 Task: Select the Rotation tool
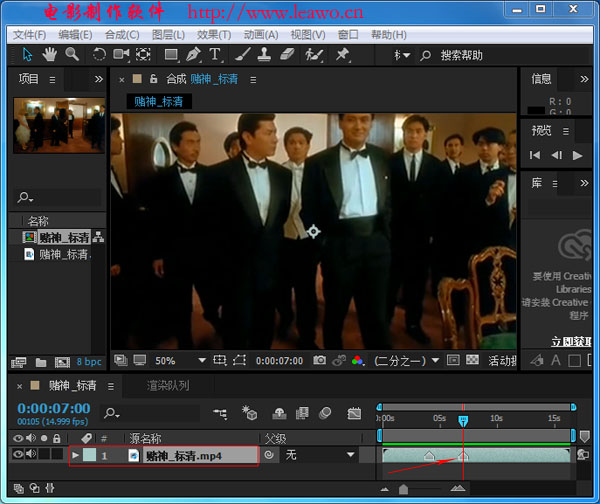point(99,54)
